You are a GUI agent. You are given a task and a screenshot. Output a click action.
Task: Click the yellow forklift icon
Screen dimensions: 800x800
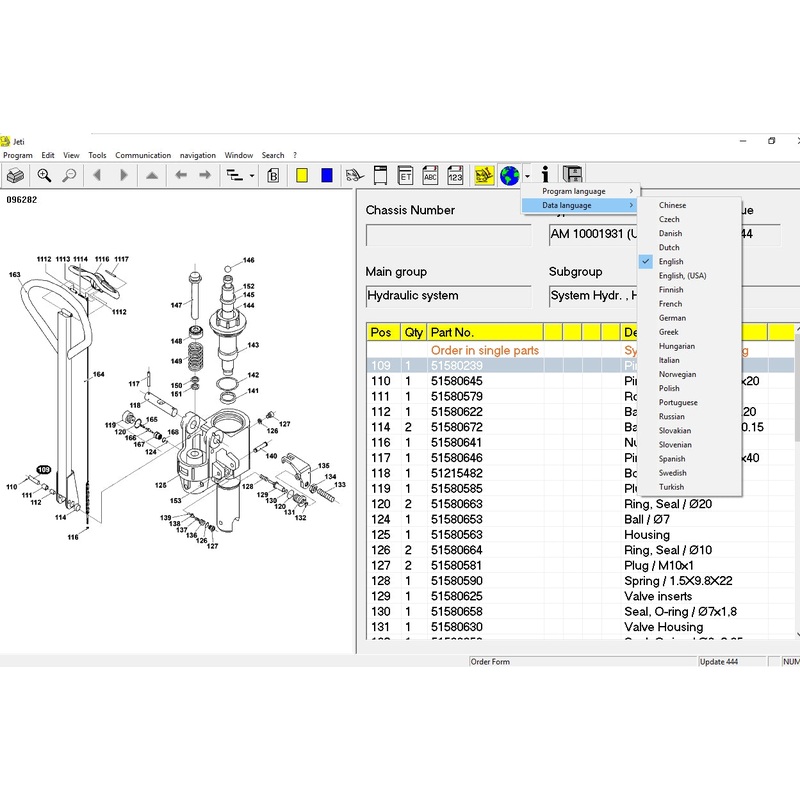pyautogui.click(x=484, y=176)
